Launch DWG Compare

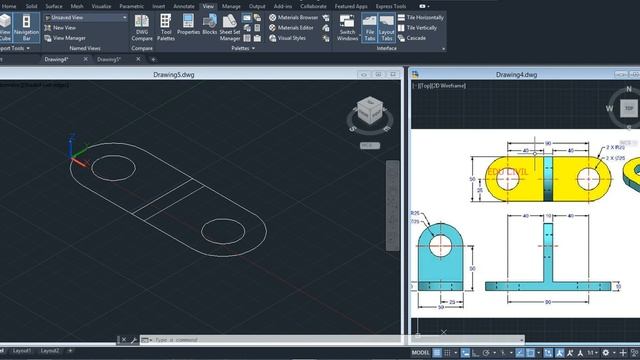point(142,27)
